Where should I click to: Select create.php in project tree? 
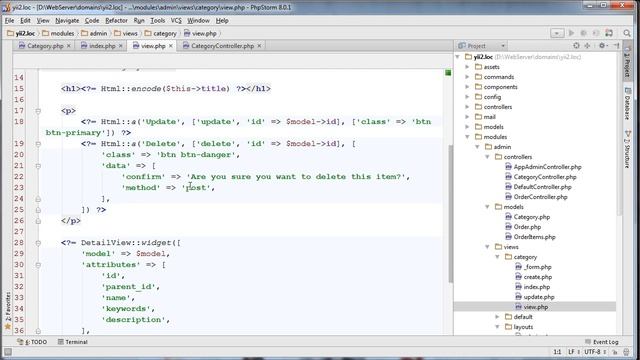[533, 277]
